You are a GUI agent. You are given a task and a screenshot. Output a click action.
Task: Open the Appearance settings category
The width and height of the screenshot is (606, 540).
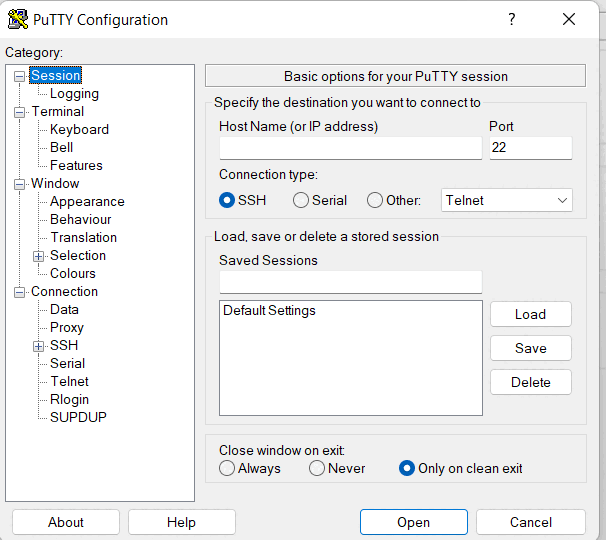(x=87, y=201)
